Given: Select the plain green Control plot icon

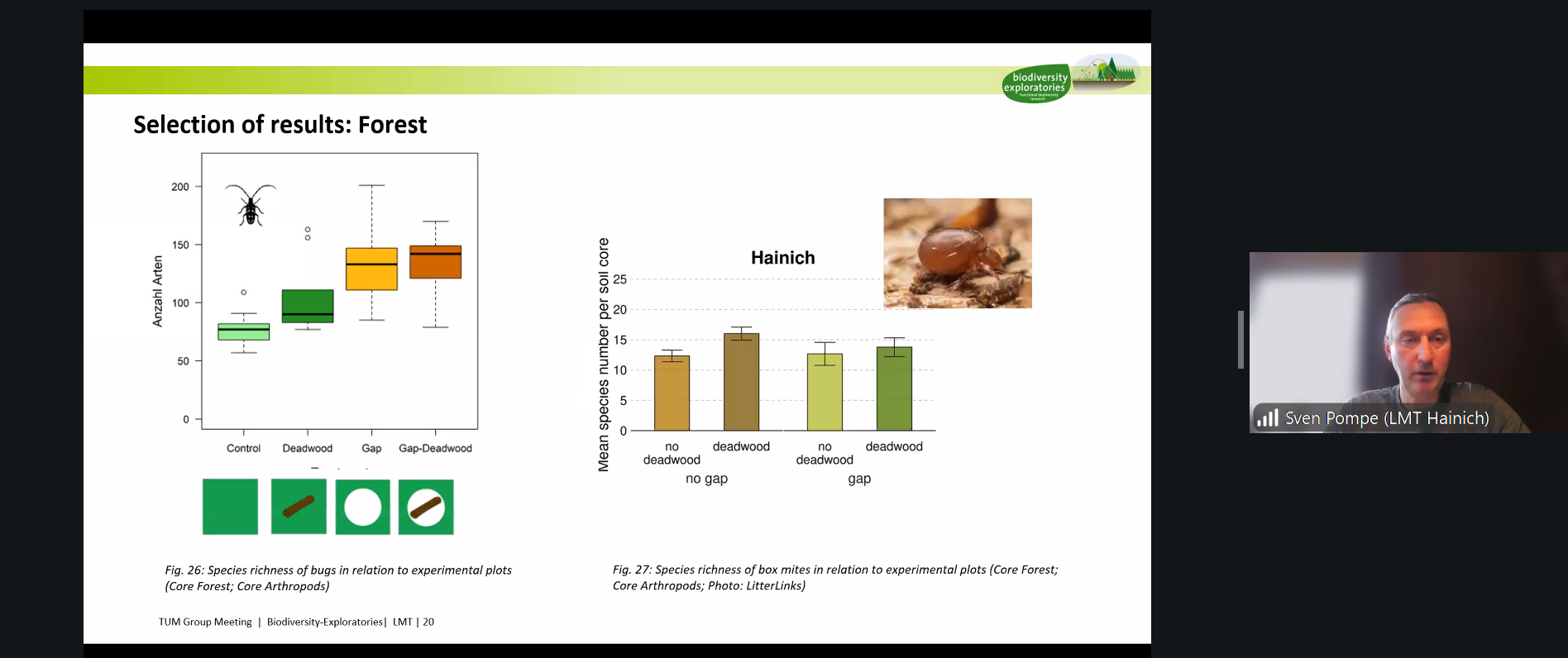Looking at the screenshot, I should tap(230, 507).
